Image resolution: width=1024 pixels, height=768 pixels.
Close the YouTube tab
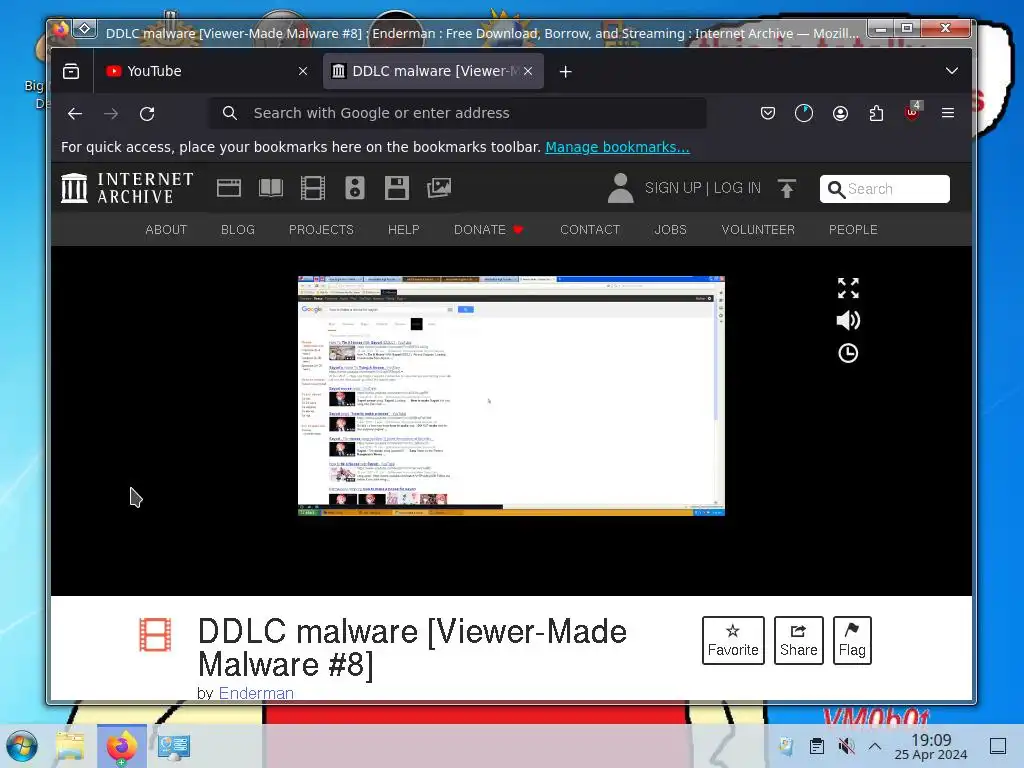pos(302,71)
